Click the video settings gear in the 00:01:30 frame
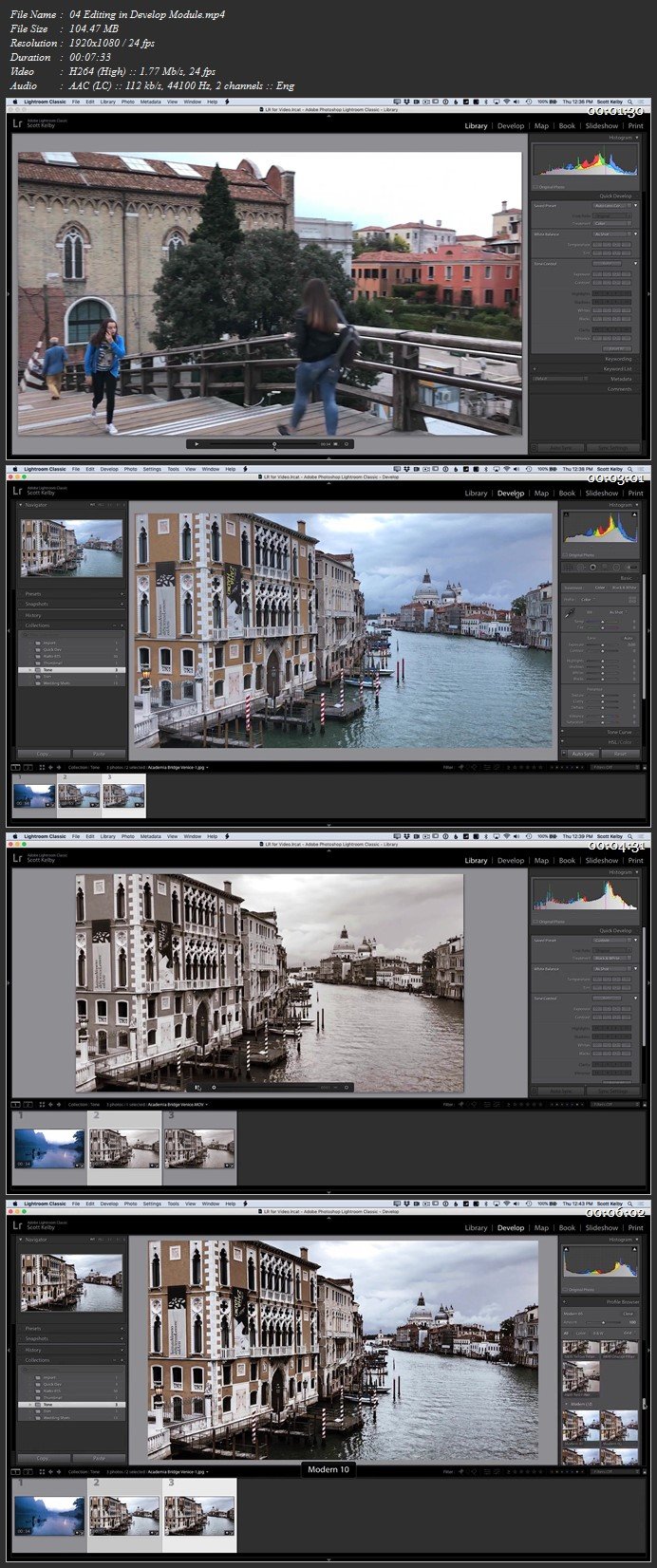657x1568 pixels. coord(347,443)
